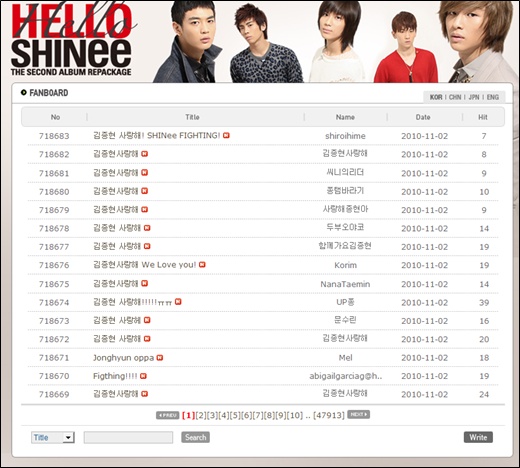Image resolution: width=520 pixels, height=468 pixels.
Task: Click the new-post icon on row 718683
Action: tap(226, 135)
